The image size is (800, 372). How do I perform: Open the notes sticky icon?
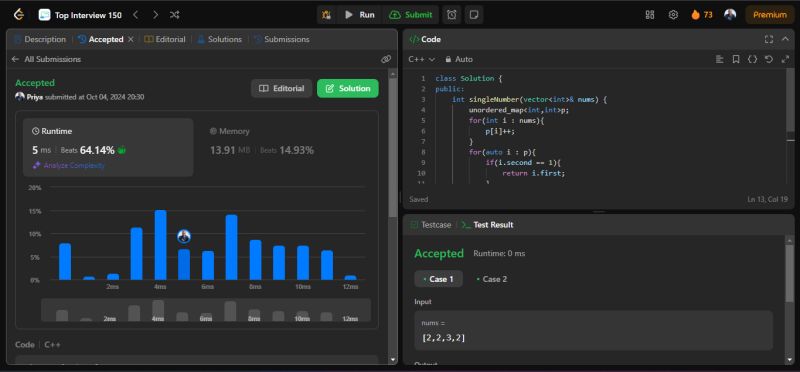click(x=473, y=15)
